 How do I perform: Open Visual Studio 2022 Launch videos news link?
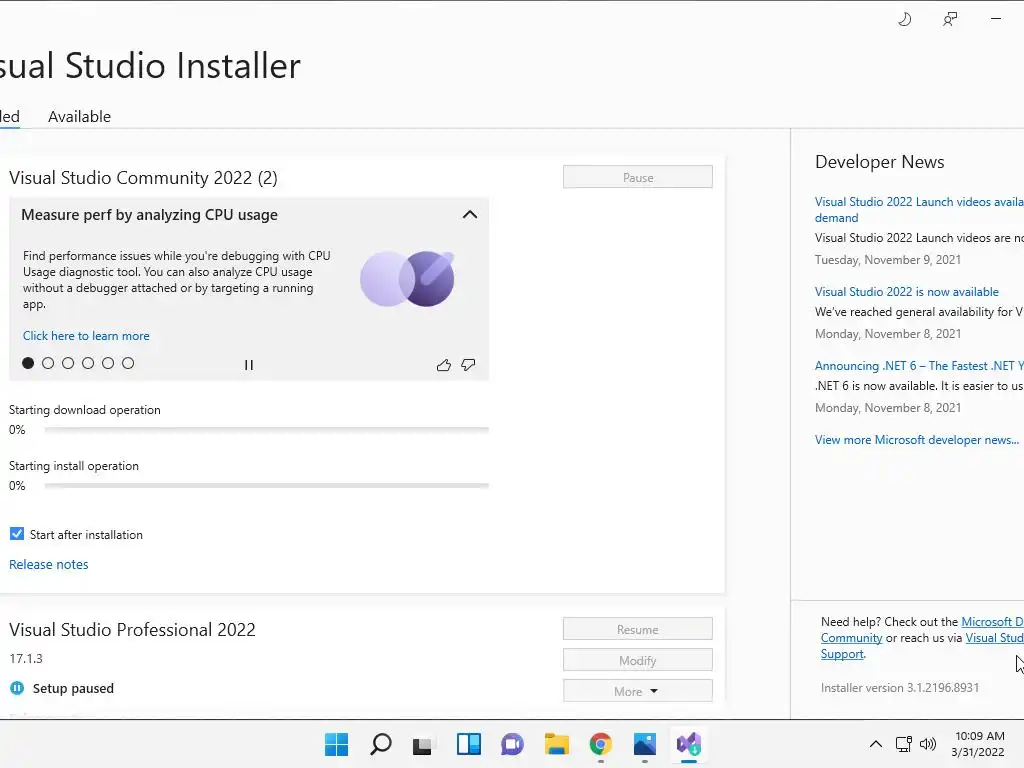pyautogui.click(x=919, y=210)
